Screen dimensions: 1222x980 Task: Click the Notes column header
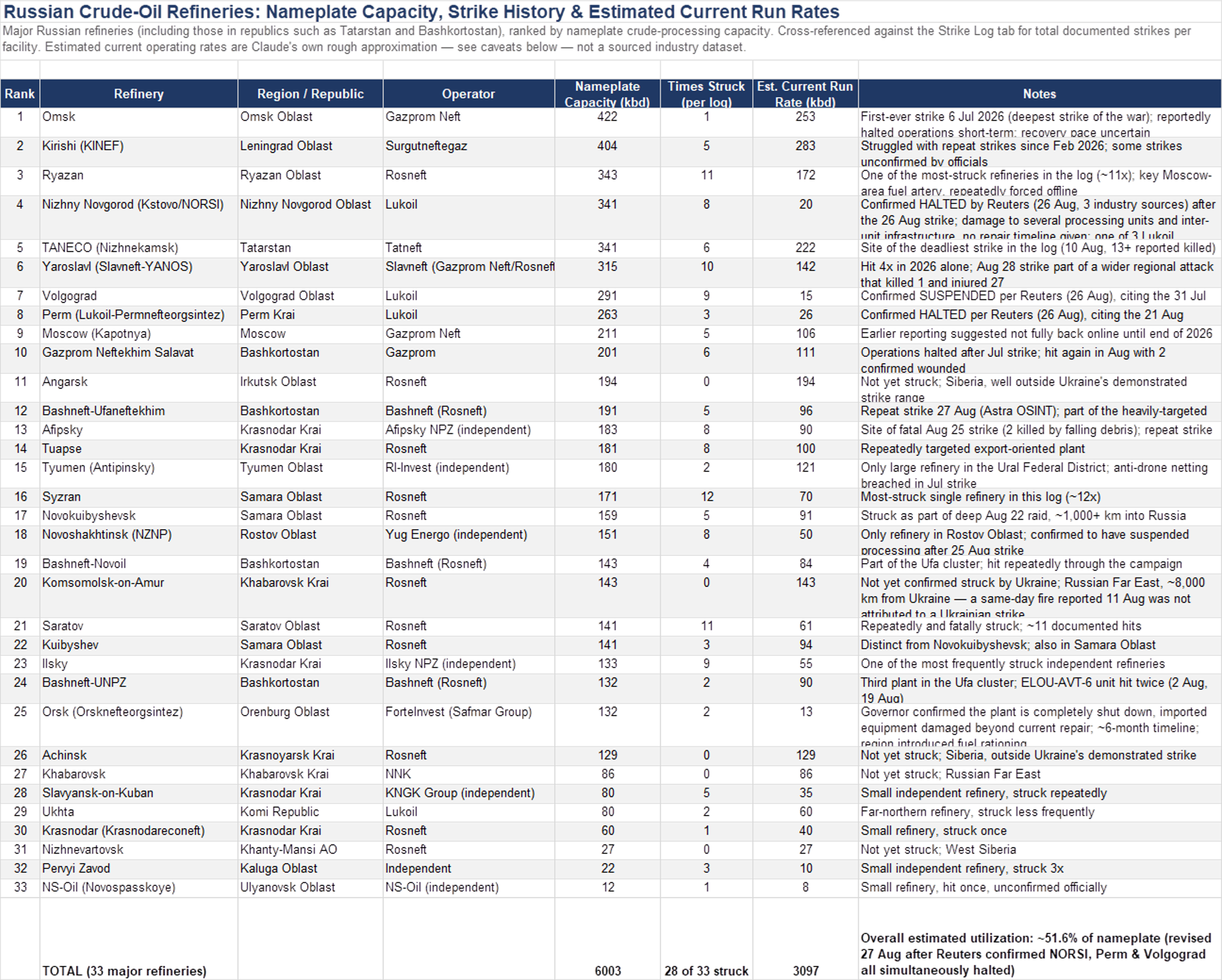pos(1039,94)
